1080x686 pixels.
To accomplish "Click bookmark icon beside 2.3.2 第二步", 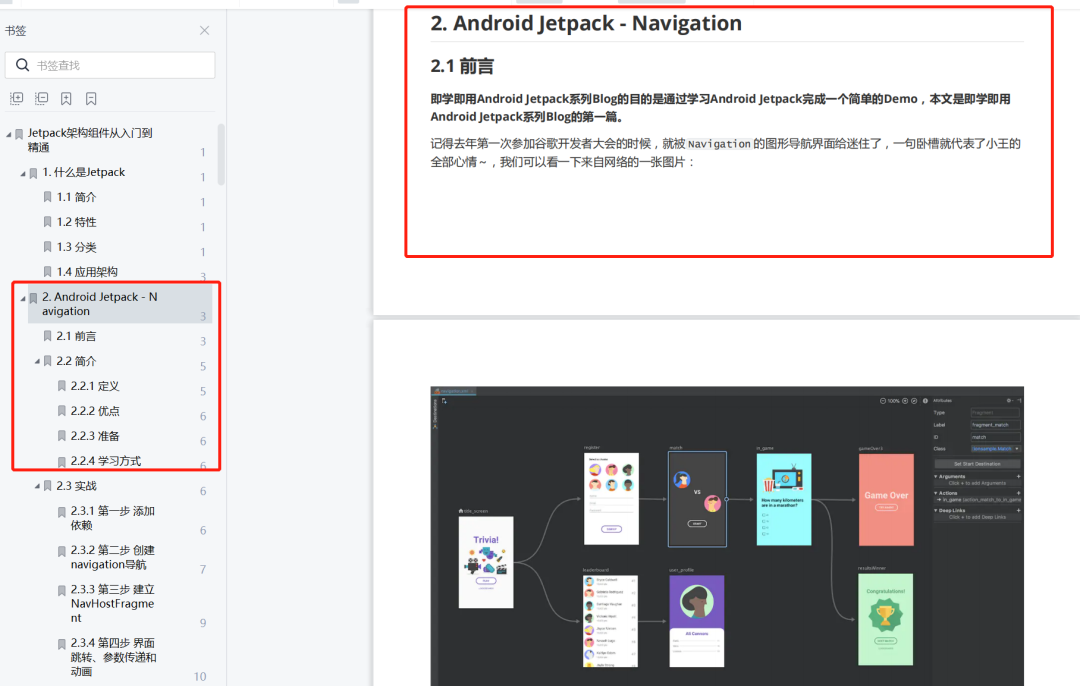I will [62, 551].
